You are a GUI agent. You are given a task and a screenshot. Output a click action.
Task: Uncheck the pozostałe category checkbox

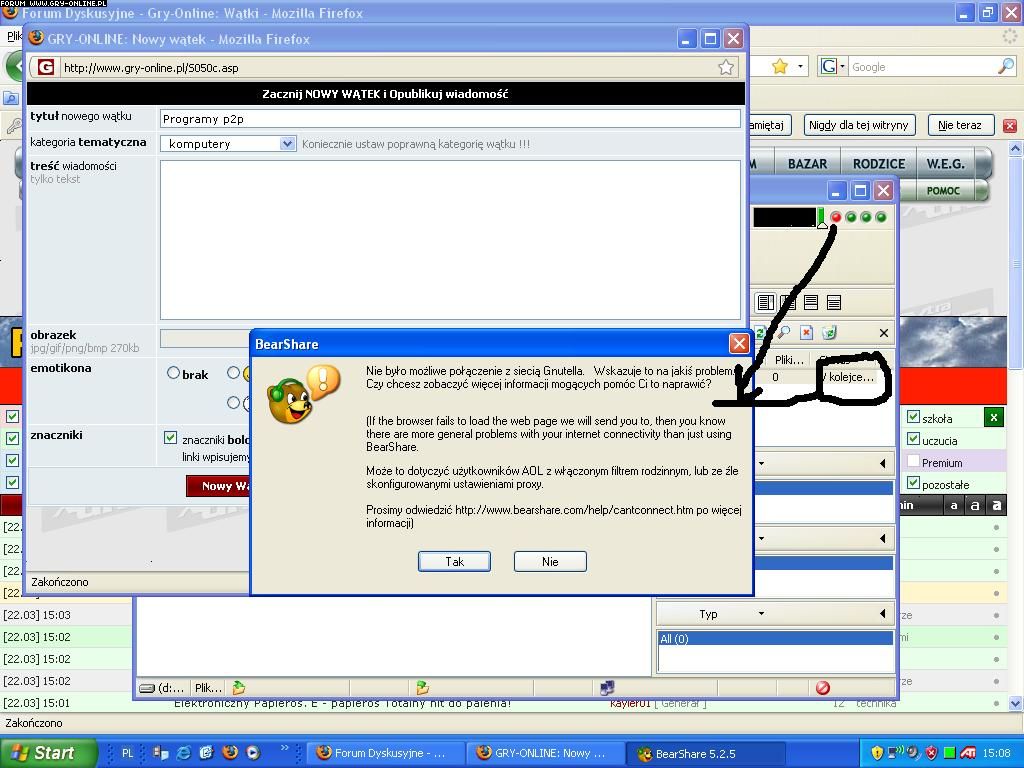click(913, 483)
